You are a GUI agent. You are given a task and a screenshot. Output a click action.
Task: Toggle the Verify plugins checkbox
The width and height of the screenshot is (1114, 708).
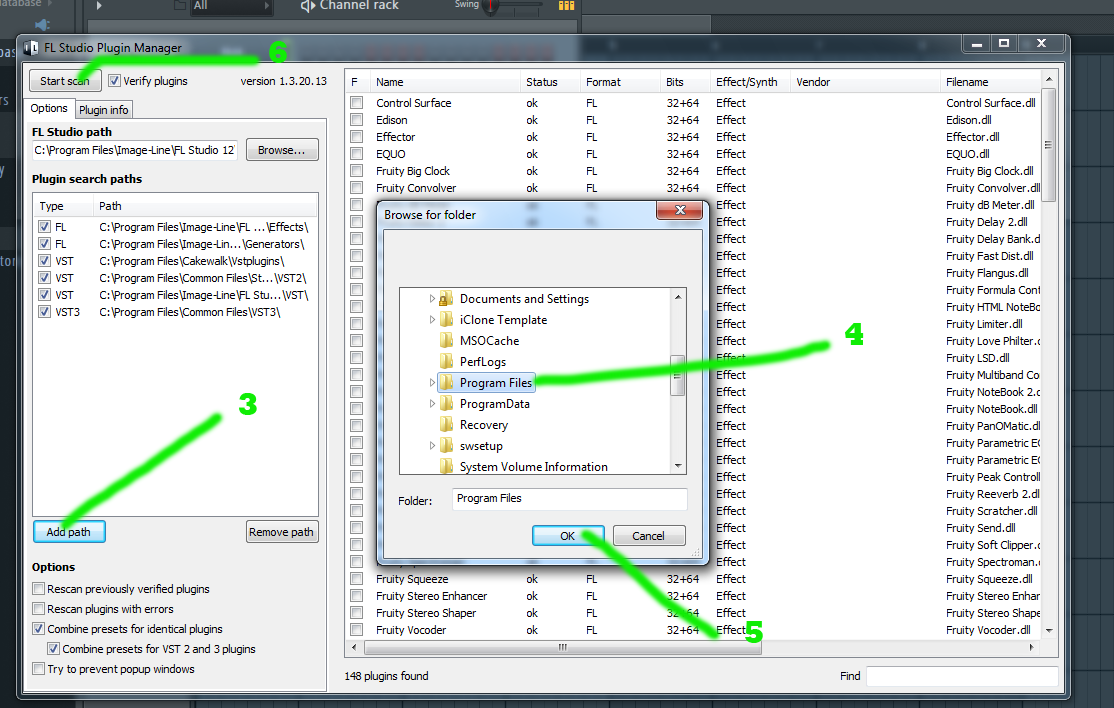tap(114, 81)
